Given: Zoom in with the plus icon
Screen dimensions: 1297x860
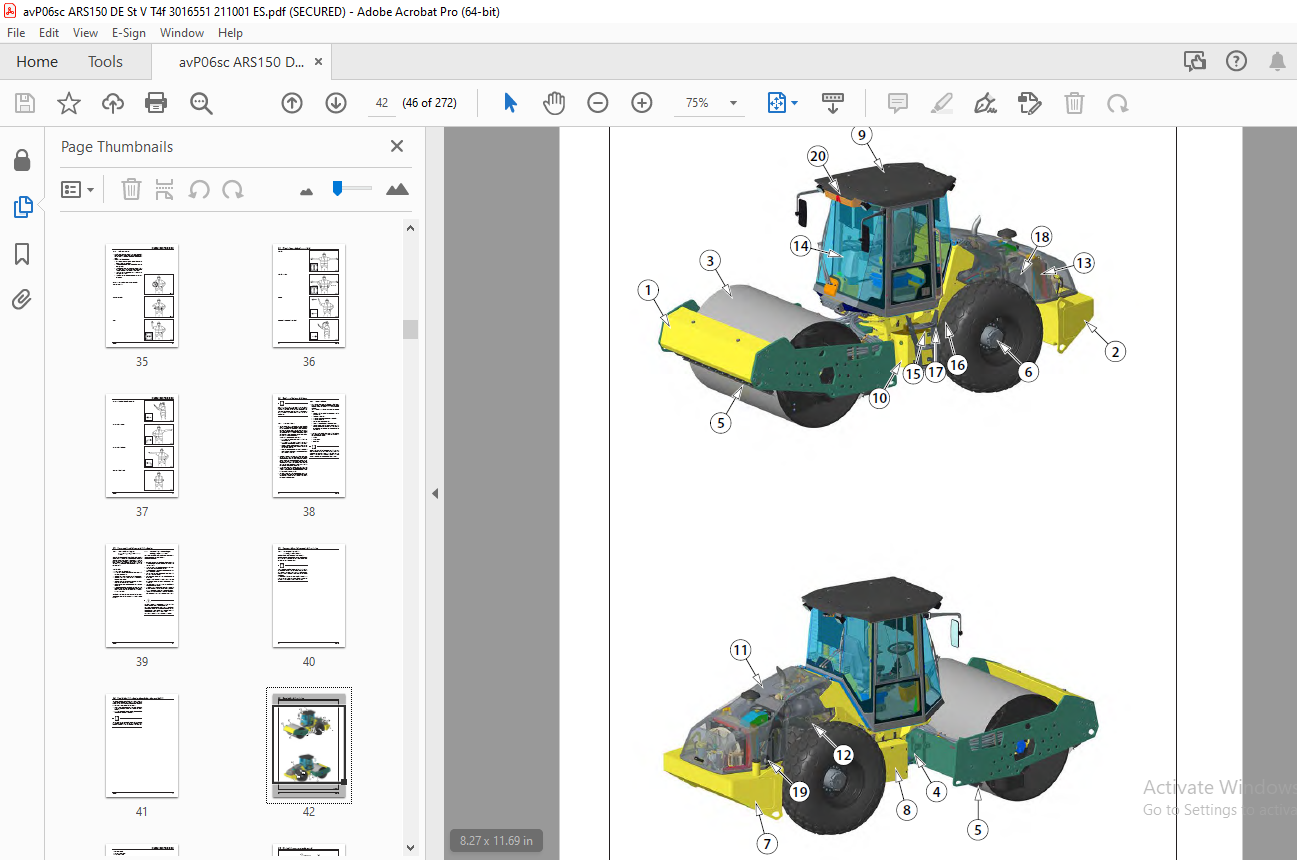Looking at the screenshot, I should (x=642, y=103).
